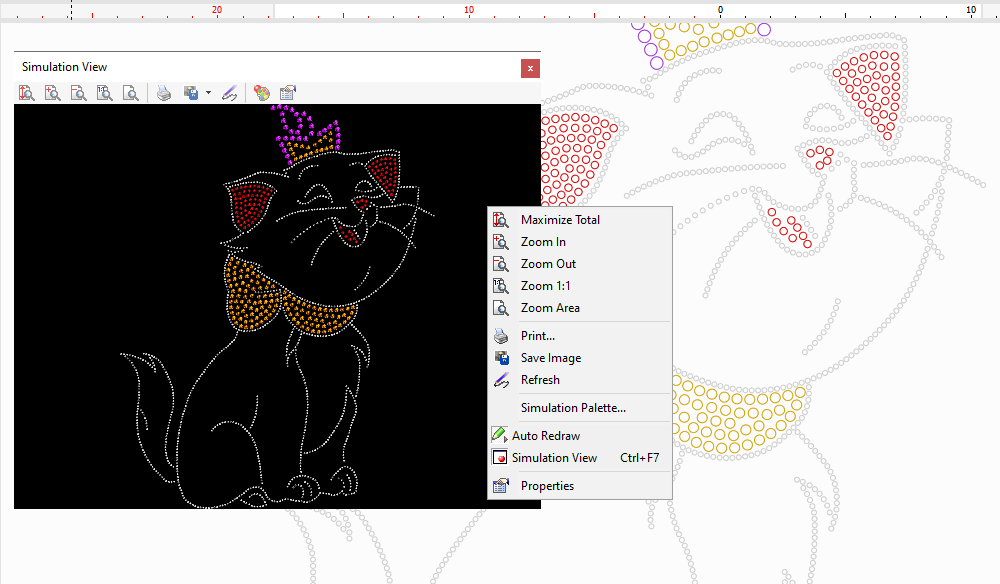
Task: Open Properties from the context menu
Action: (580, 486)
